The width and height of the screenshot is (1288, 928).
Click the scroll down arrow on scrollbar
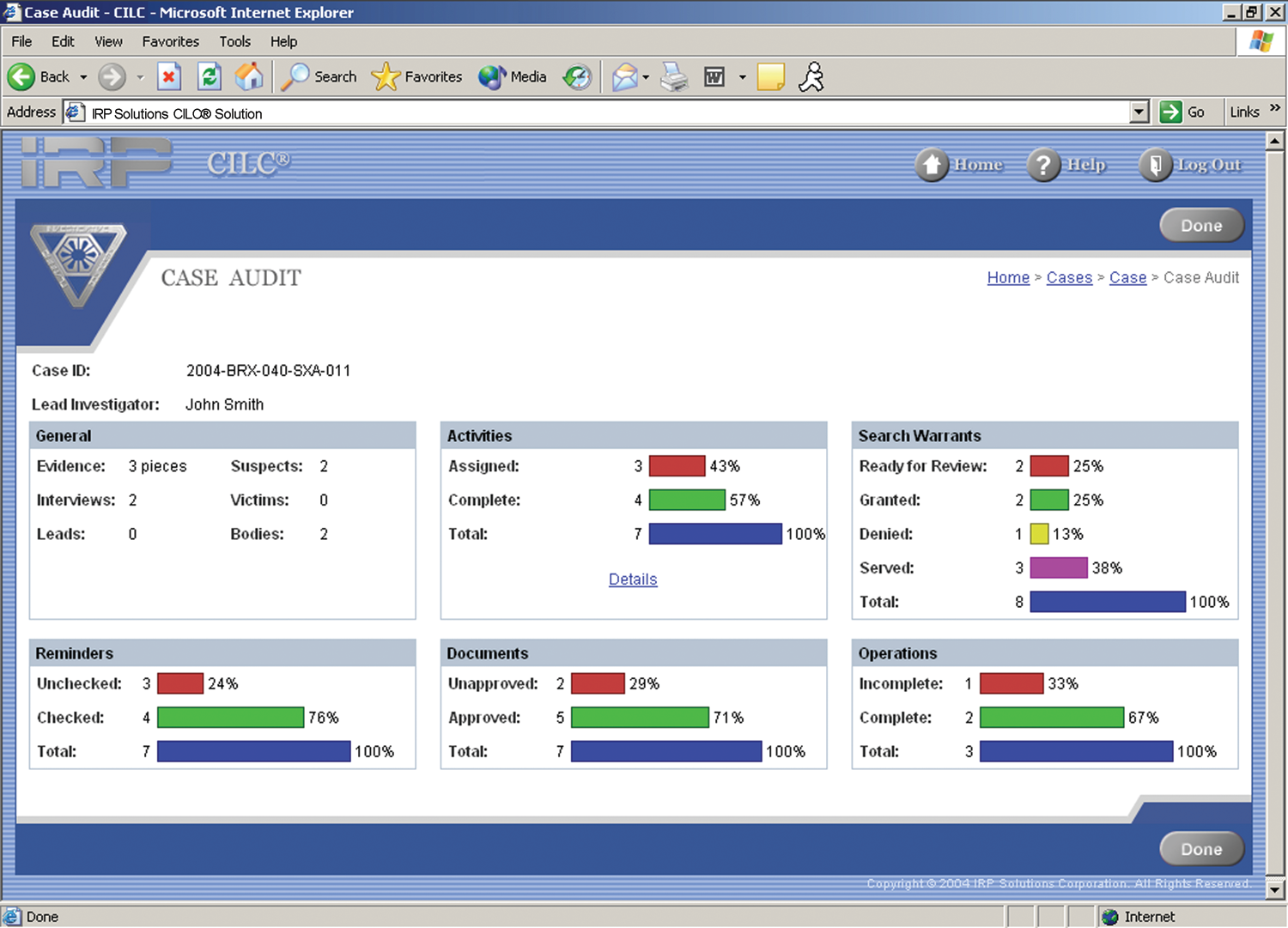1275,889
